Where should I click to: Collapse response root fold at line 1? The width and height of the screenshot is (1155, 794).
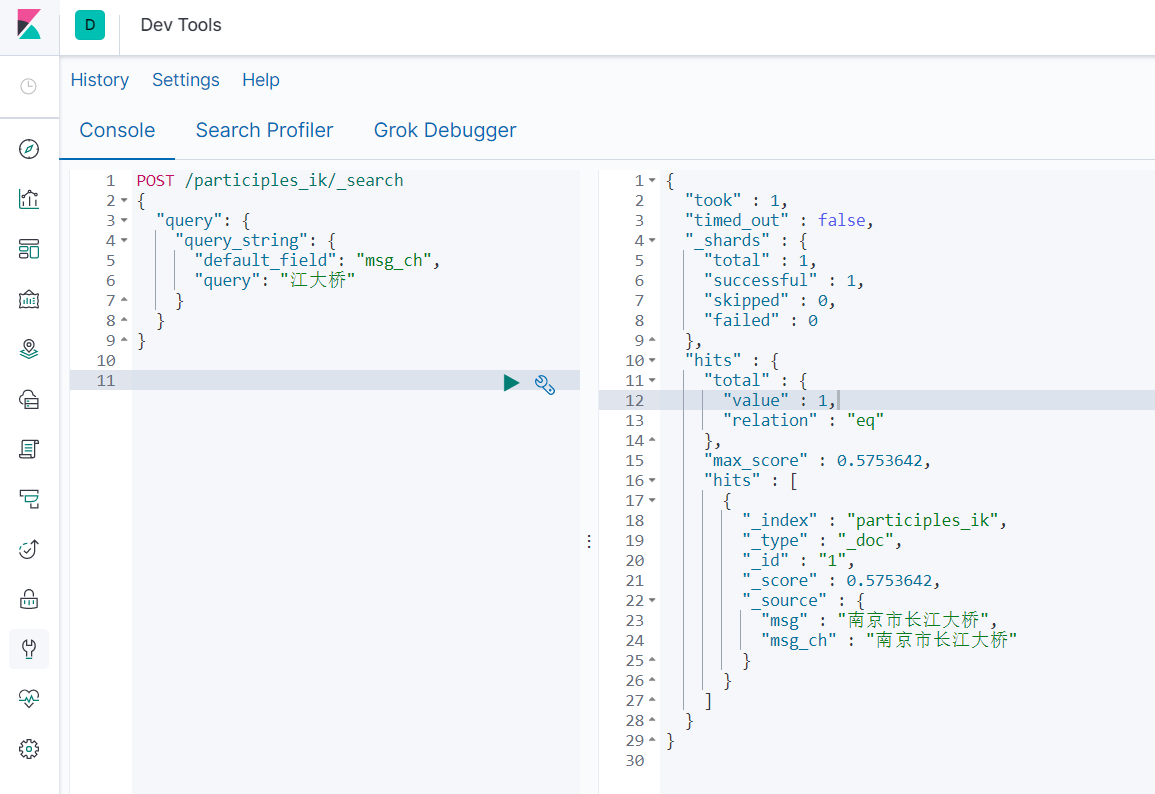(x=652, y=180)
